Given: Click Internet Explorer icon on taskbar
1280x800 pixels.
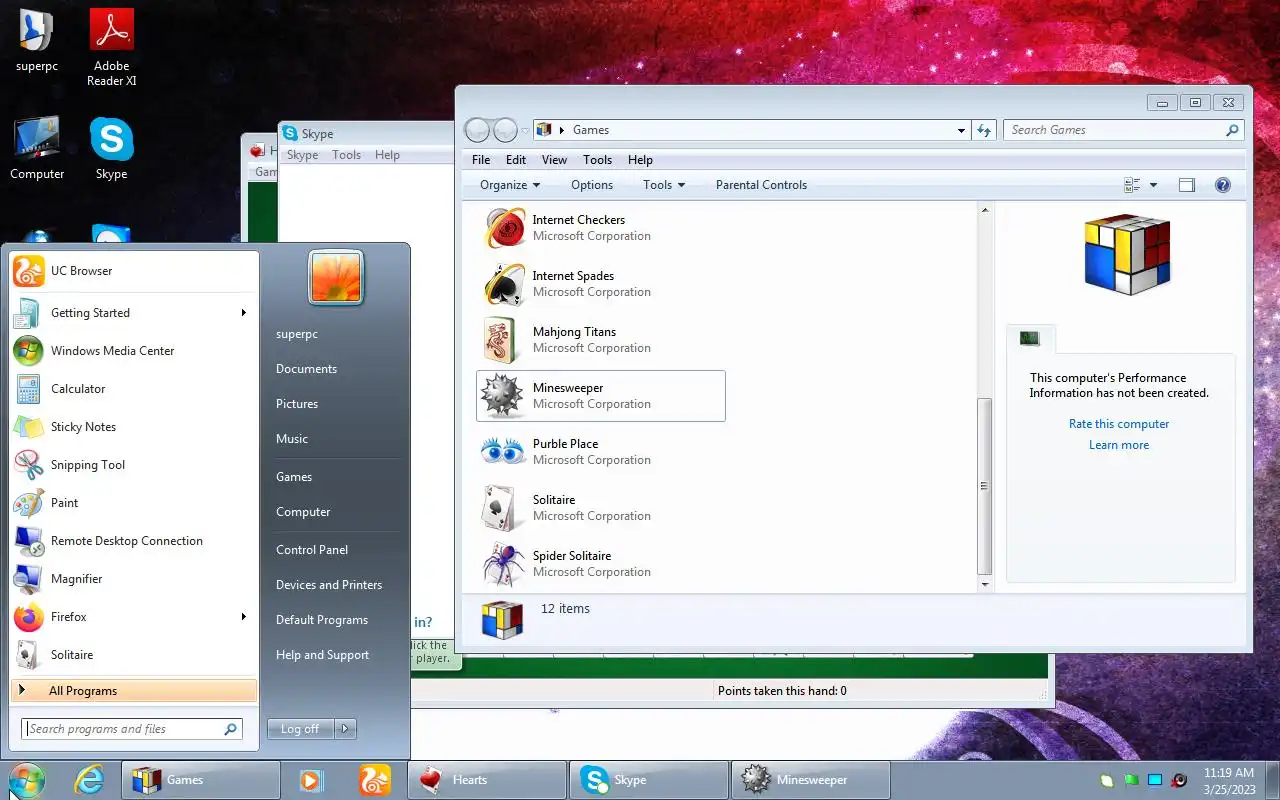Looking at the screenshot, I should tap(89, 780).
